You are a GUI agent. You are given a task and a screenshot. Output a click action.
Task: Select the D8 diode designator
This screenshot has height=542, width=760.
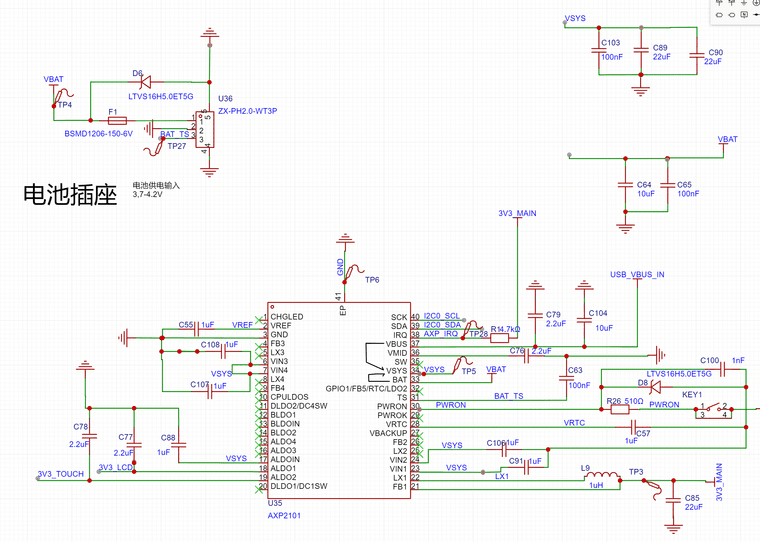[642, 383]
